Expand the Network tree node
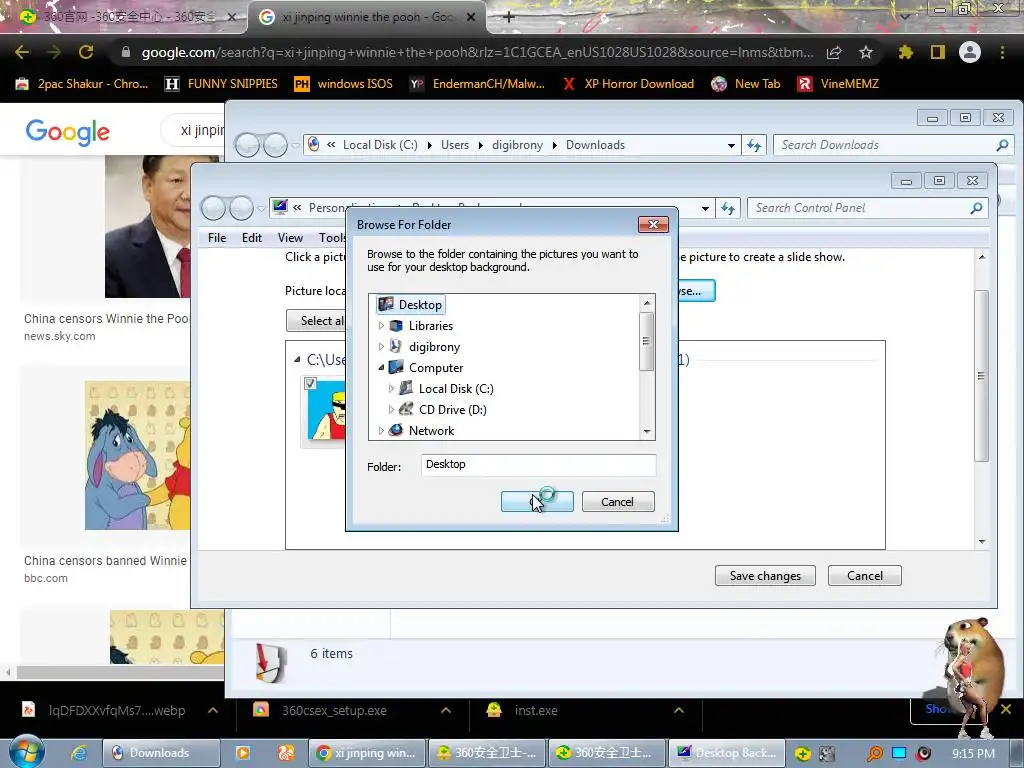The width and height of the screenshot is (1024, 768). click(381, 430)
